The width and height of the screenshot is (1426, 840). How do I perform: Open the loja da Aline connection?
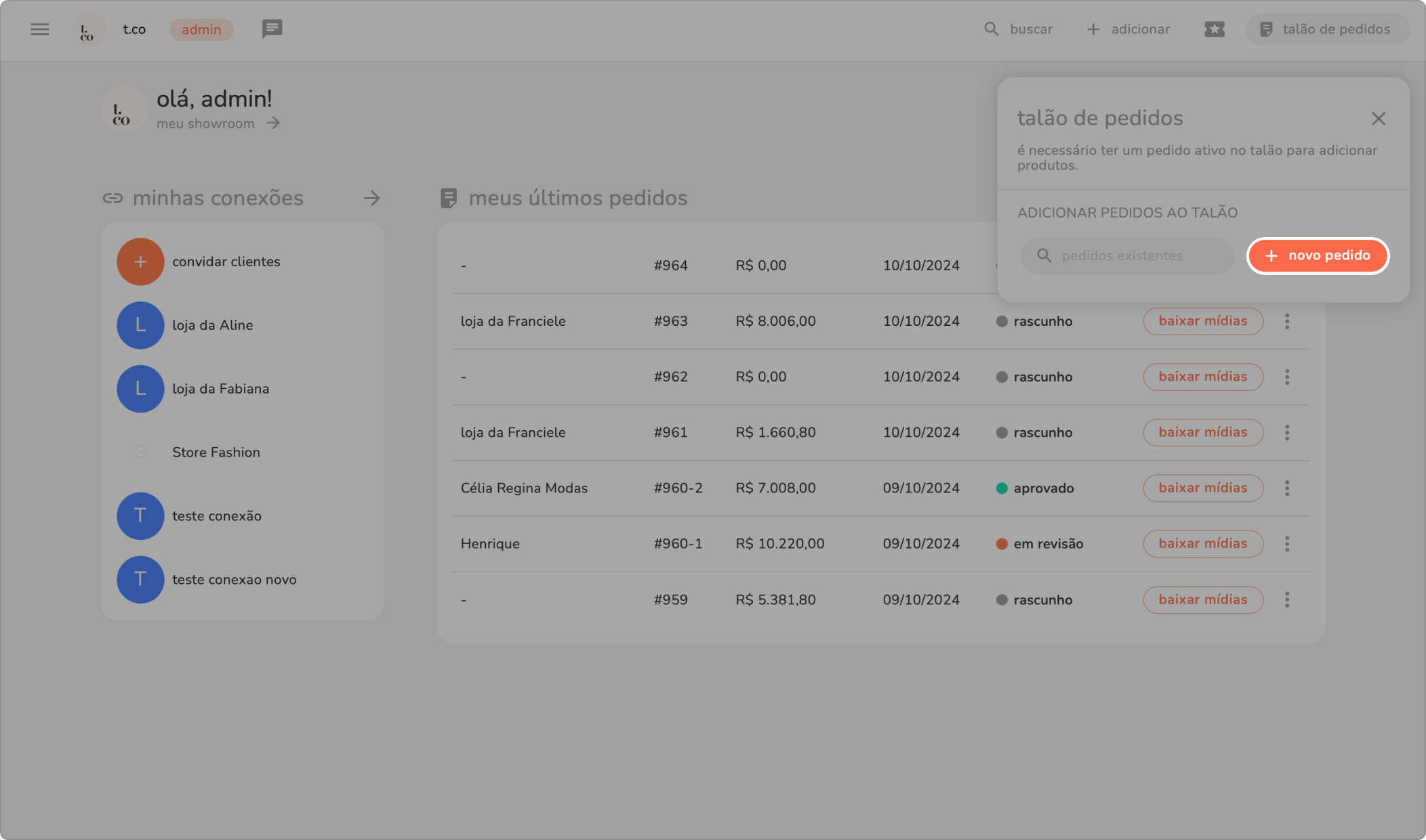click(x=212, y=325)
